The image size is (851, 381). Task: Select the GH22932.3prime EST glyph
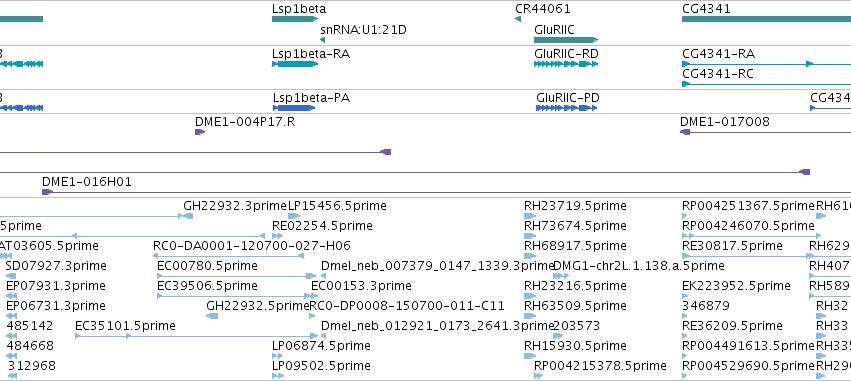pyautogui.click(x=186, y=216)
